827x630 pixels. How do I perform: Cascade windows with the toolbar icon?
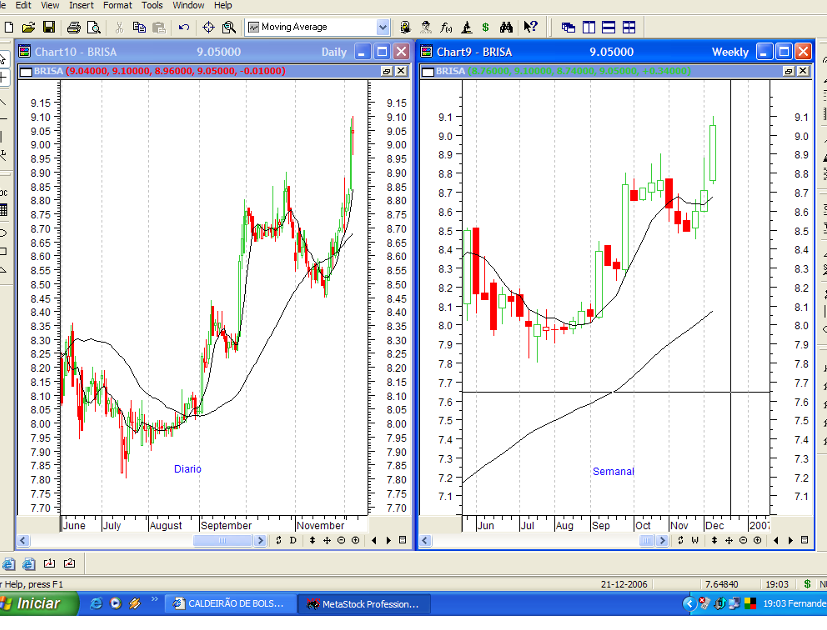pyautogui.click(x=569, y=27)
